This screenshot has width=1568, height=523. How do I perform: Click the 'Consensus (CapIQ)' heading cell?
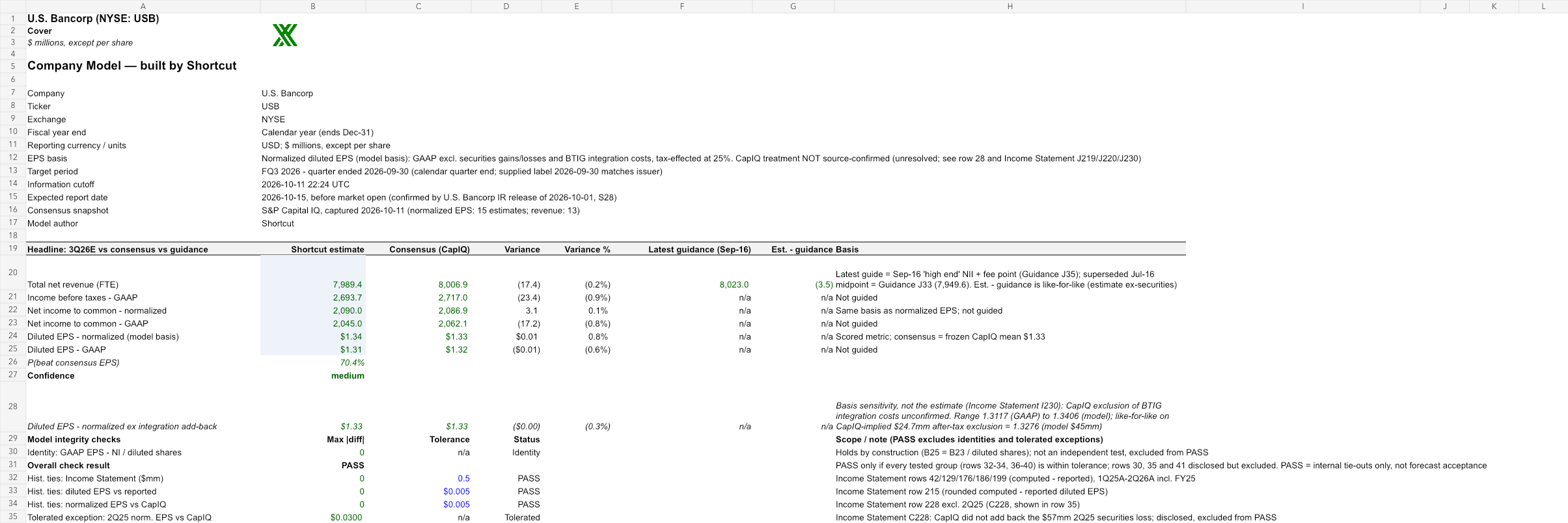coord(430,249)
